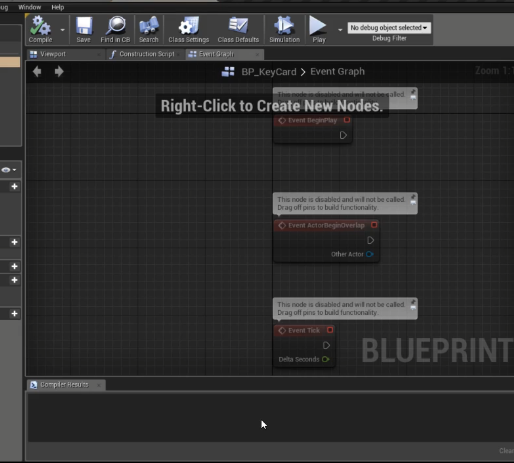The height and width of the screenshot is (463, 514).
Task: Click ActorBeginOverlap execution output pin
Action: coord(370,240)
